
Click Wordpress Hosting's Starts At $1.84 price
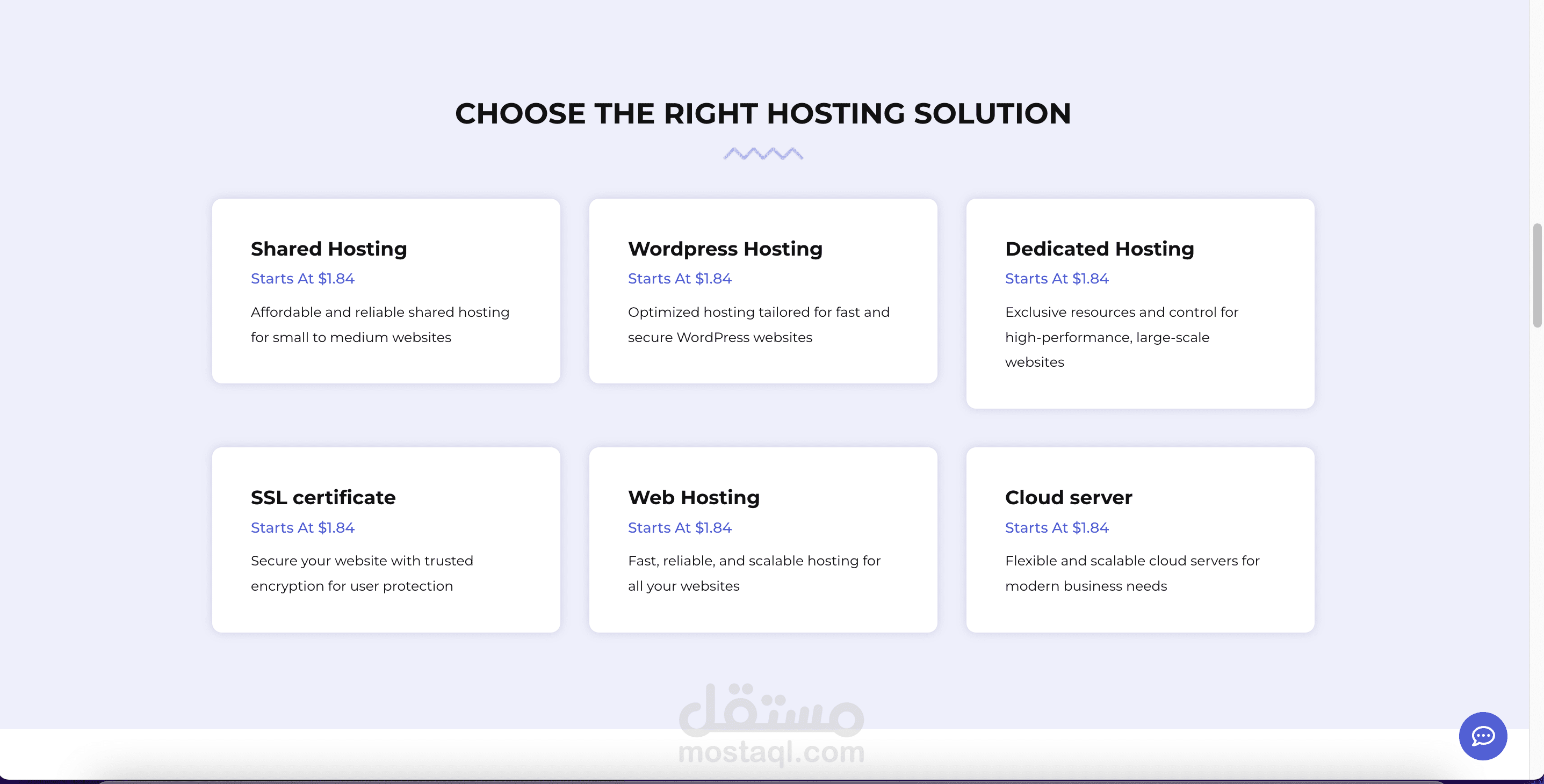679,279
